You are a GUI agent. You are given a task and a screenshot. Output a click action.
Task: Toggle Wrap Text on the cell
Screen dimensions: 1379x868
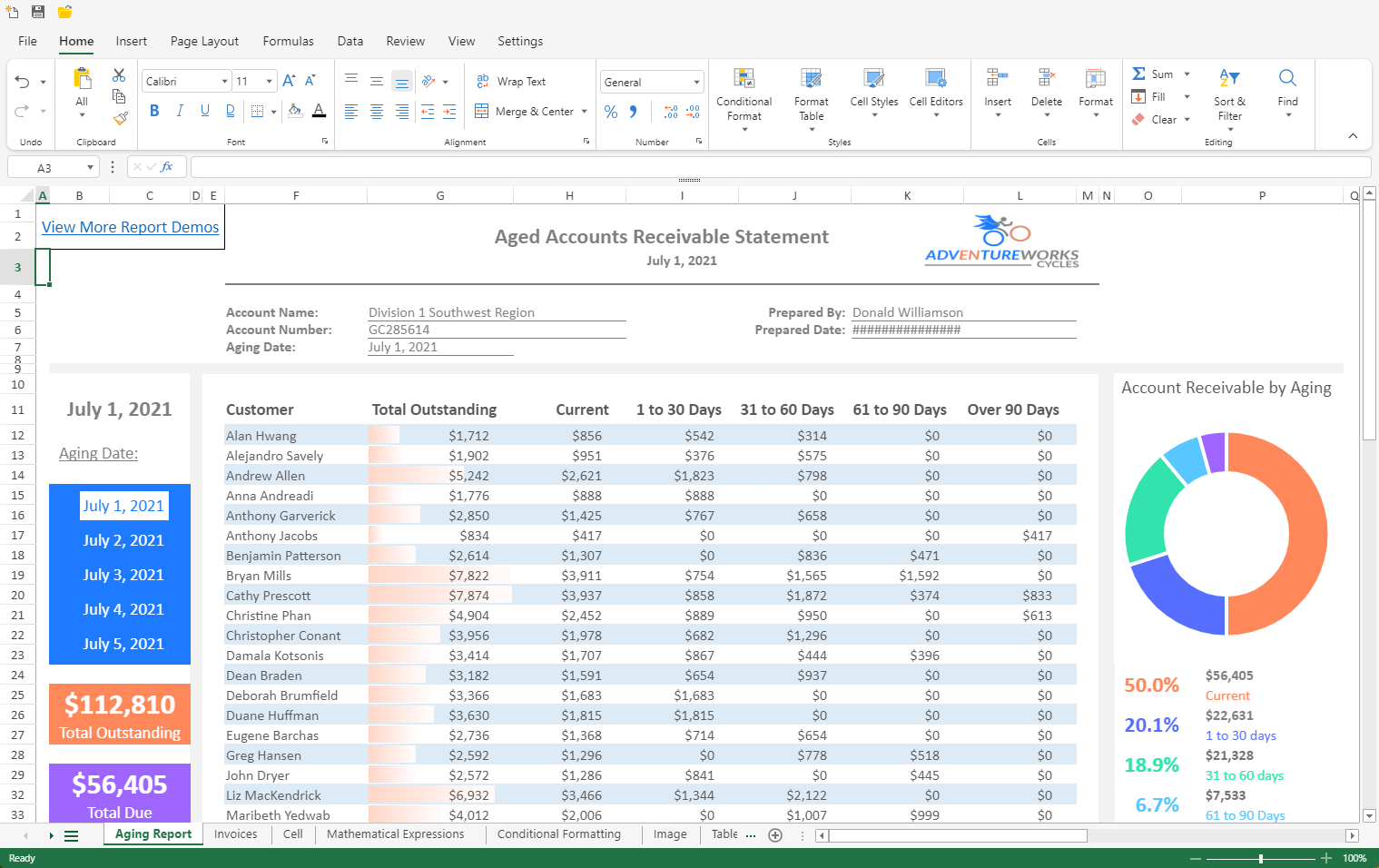(x=511, y=82)
